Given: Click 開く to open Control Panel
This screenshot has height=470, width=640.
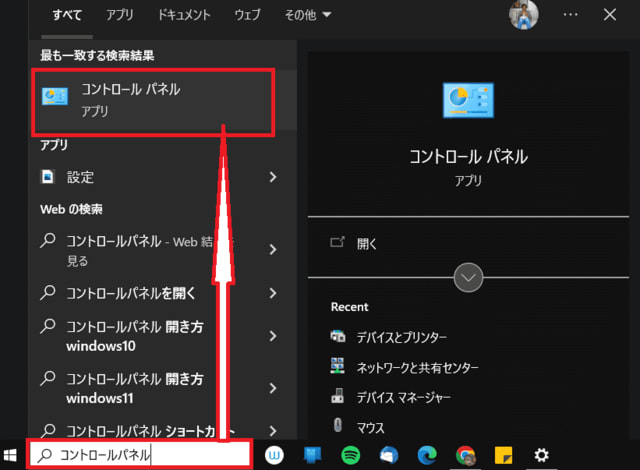Looking at the screenshot, I should tap(367, 243).
